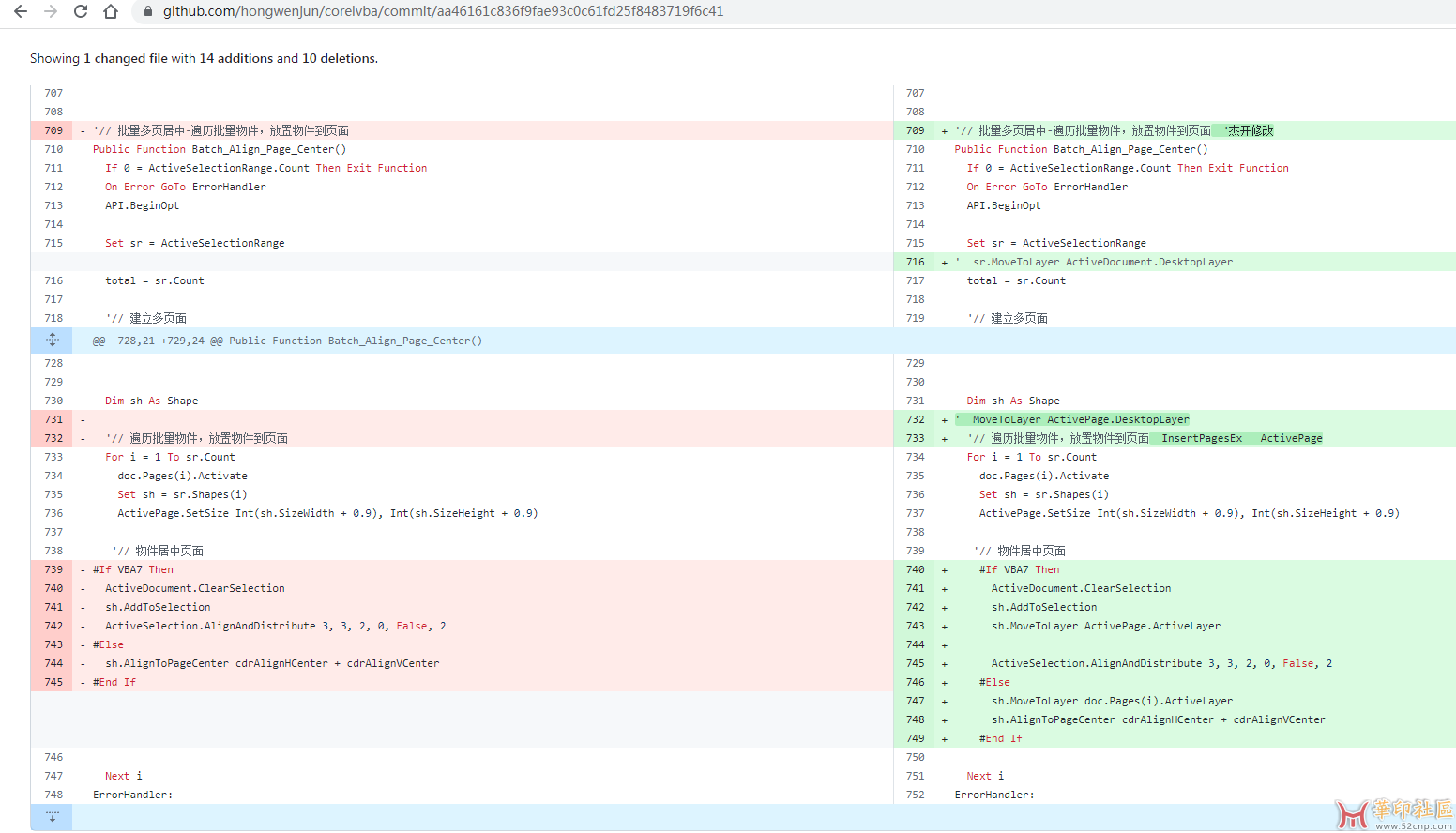The image size is (1456, 833).
Task: Select right line number 749
Action: pyautogui.click(x=916, y=738)
